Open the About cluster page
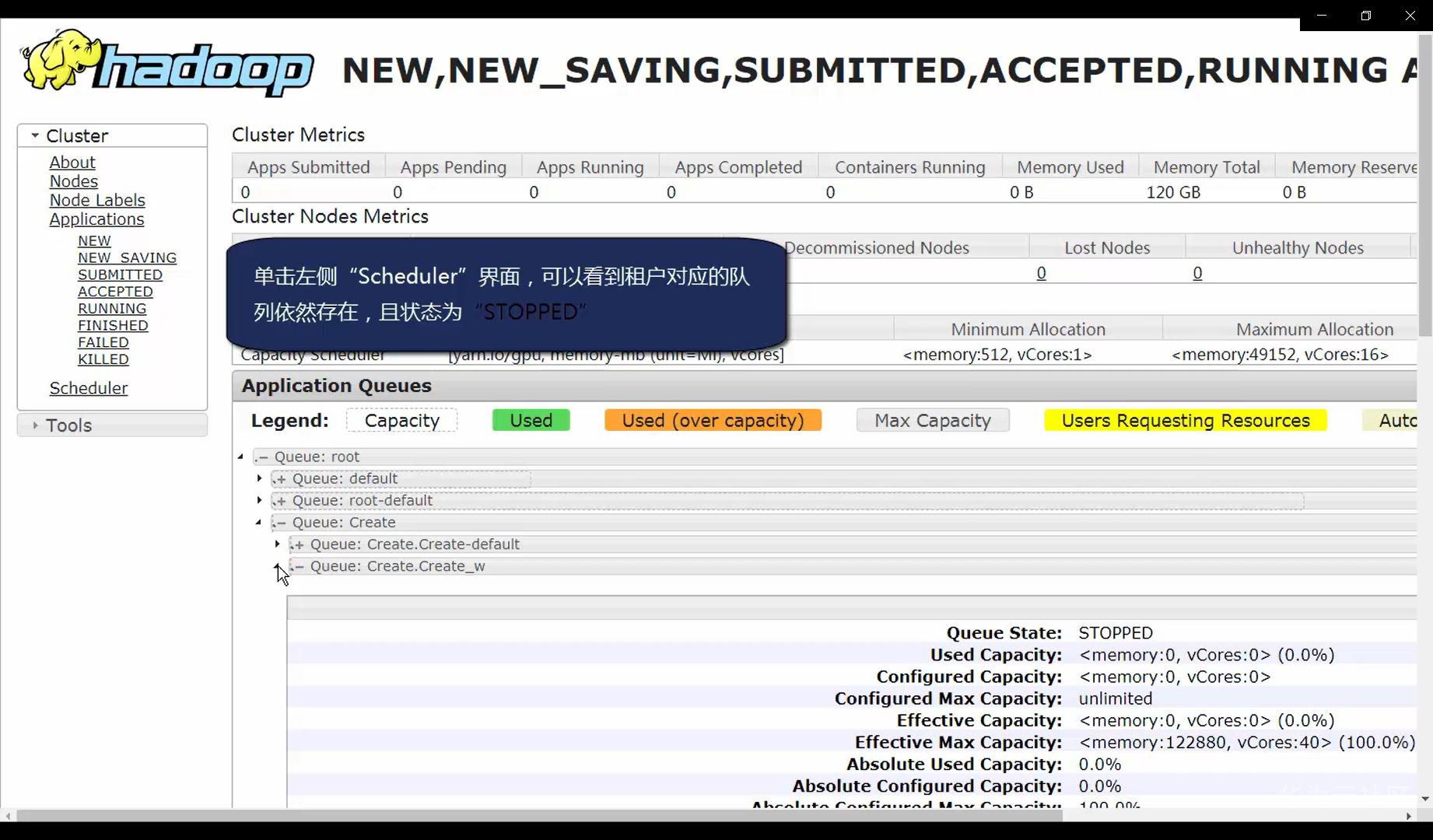This screenshot has height=840, width=1433. point(72,162)
